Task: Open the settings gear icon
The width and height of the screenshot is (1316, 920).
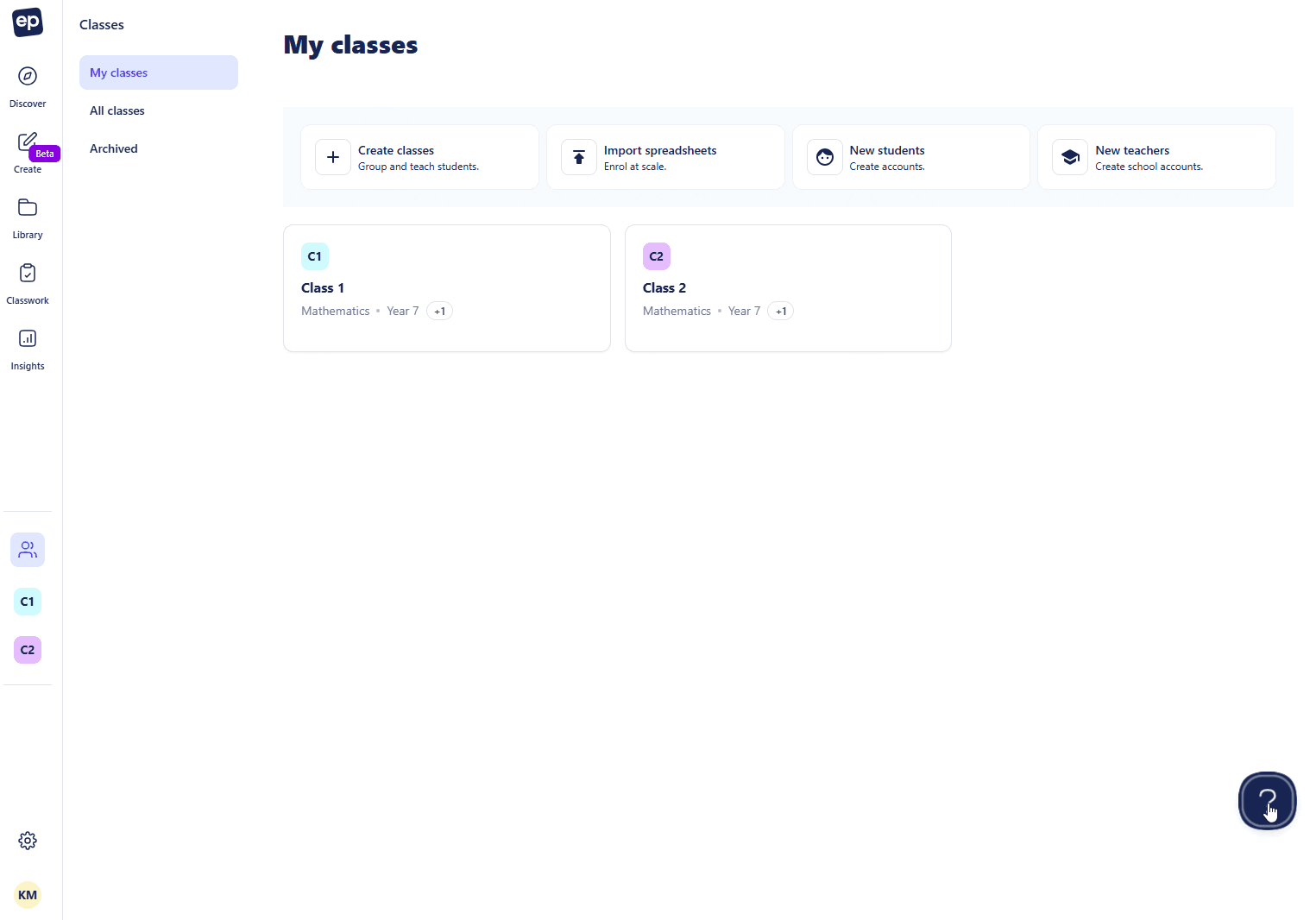Action: [x=28, y=841]
